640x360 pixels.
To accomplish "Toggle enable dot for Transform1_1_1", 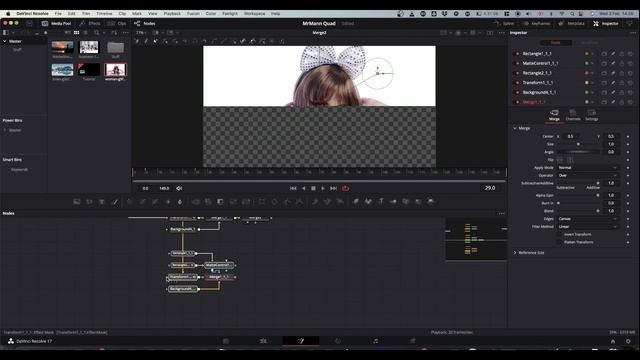I will [518, 83].
